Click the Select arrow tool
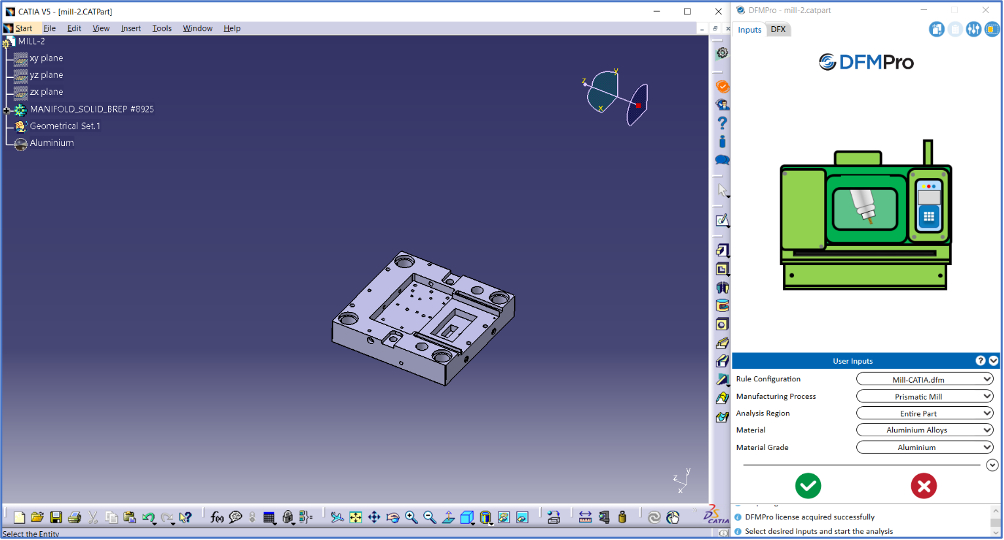The image size is (1004, 540). [722, 191]
